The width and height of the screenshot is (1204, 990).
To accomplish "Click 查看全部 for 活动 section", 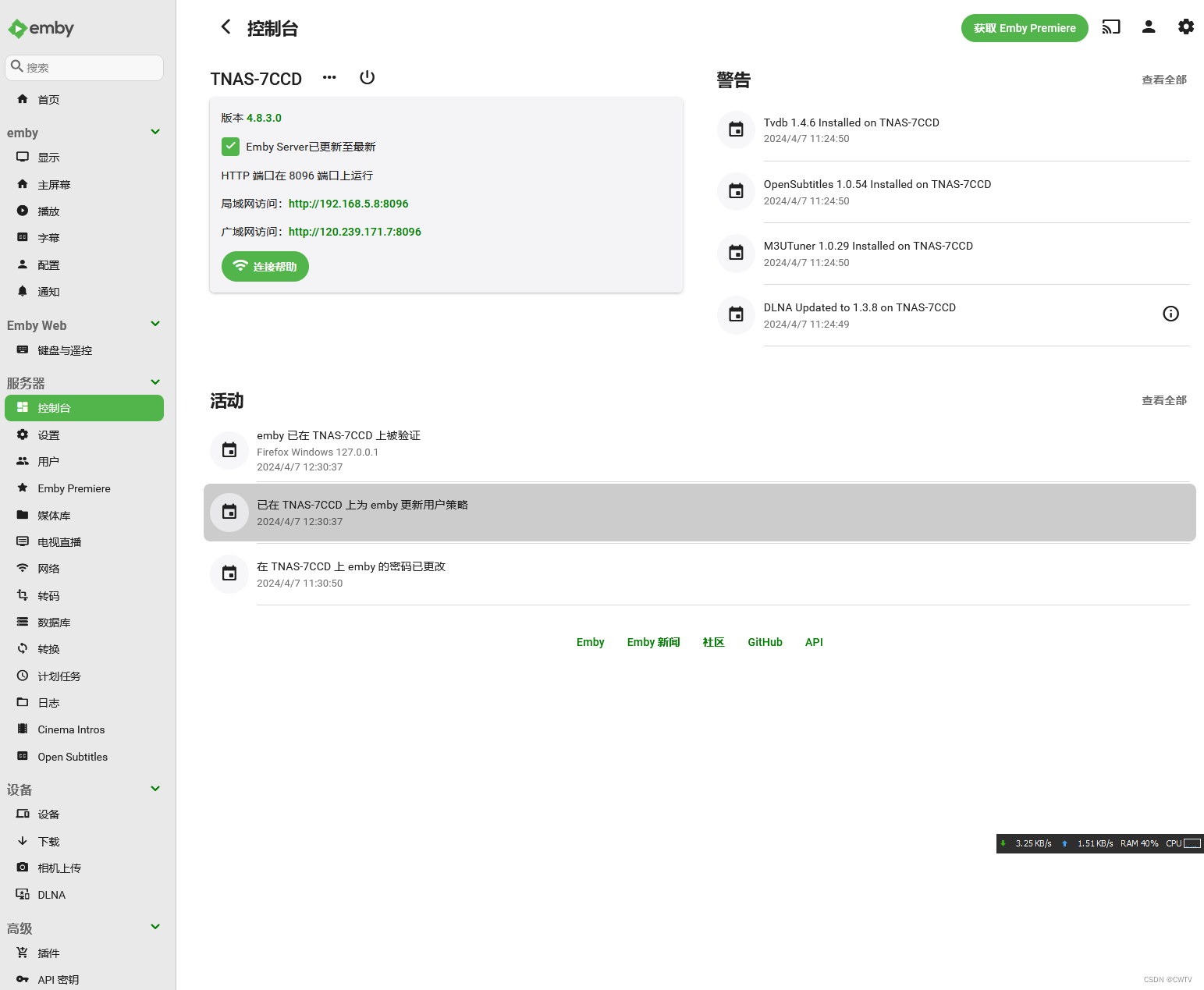I will click(x=1164, y=400).
